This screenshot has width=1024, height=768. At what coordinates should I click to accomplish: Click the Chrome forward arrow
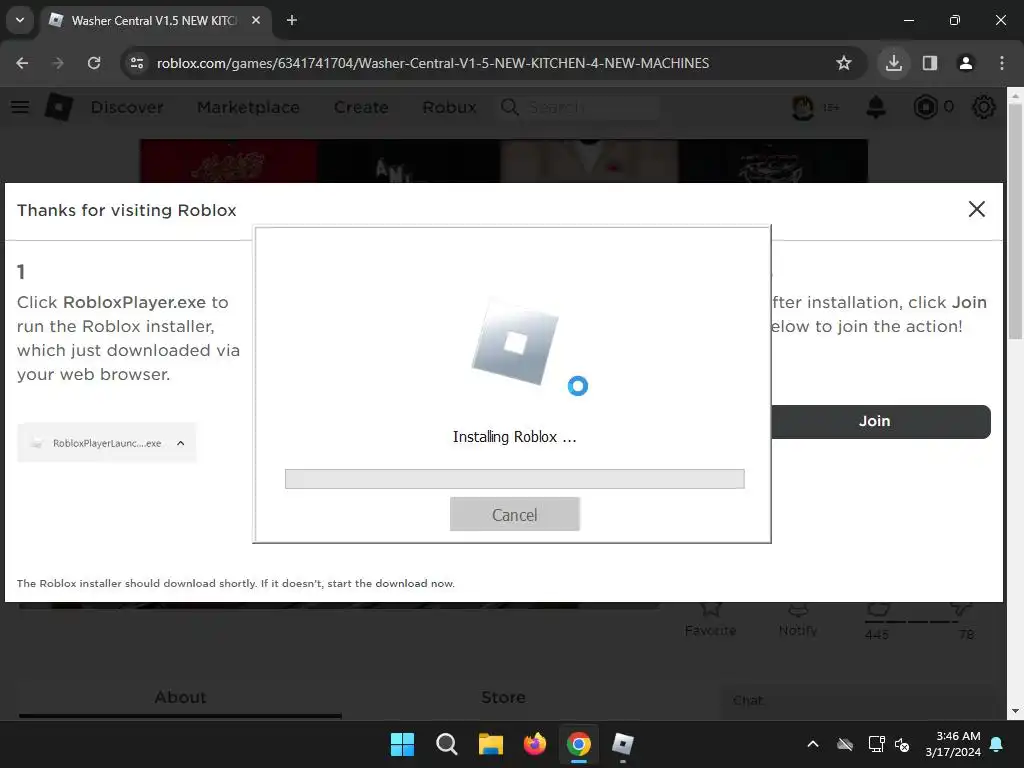point(58,63)
